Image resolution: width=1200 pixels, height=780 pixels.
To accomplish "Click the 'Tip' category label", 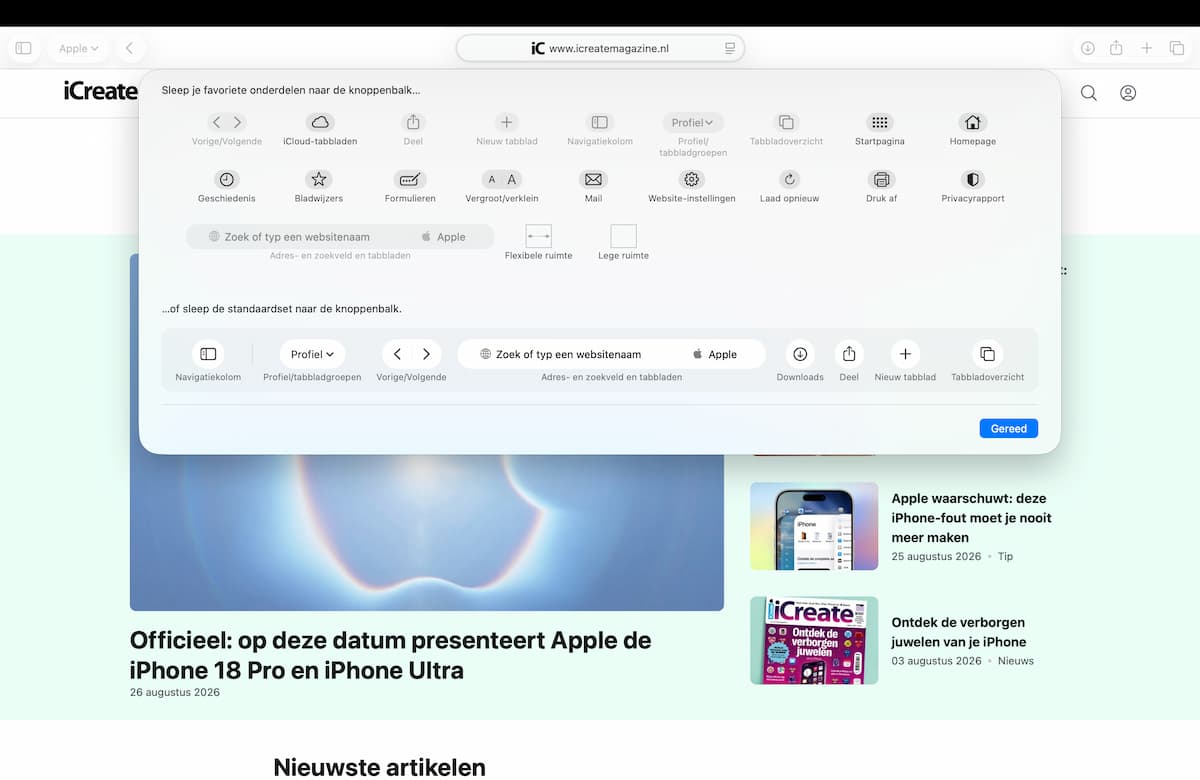I will pos(1005,556).
